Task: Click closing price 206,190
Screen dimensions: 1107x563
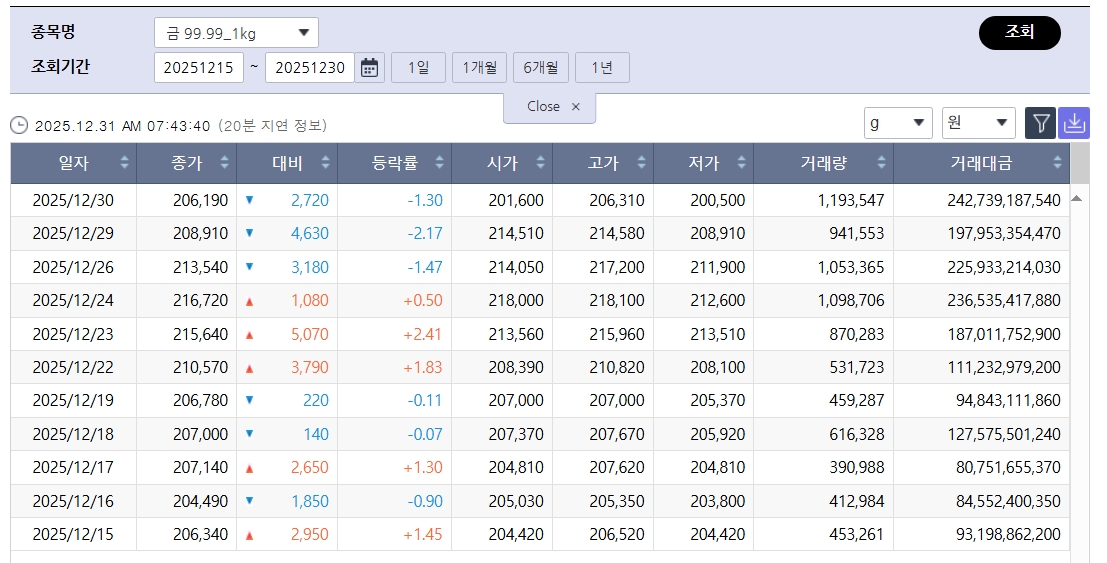Action: coord(201,200)
